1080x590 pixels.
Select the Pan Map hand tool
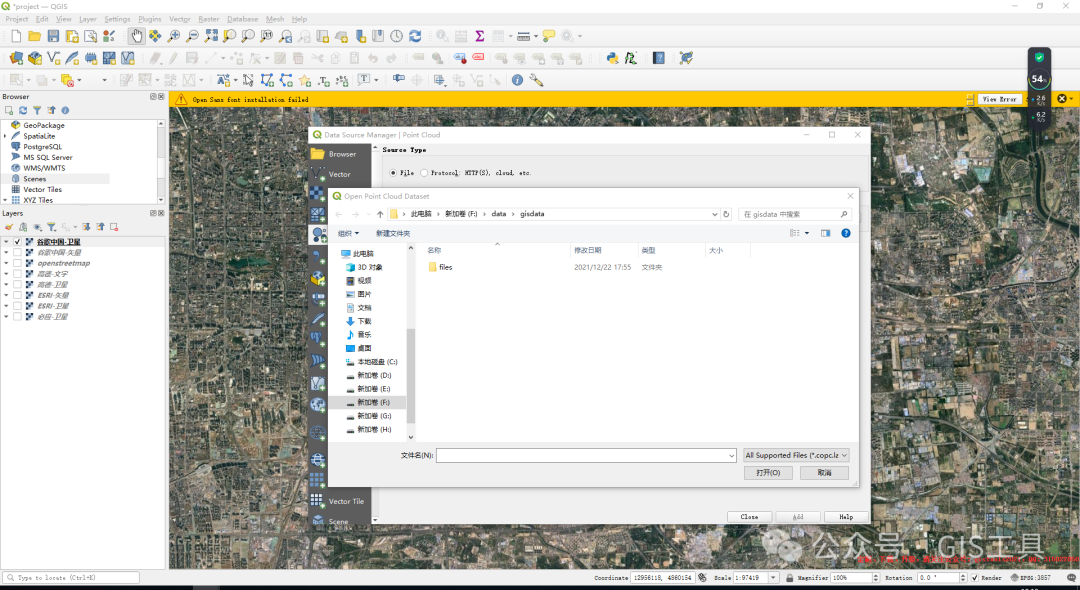click(136, 36)
